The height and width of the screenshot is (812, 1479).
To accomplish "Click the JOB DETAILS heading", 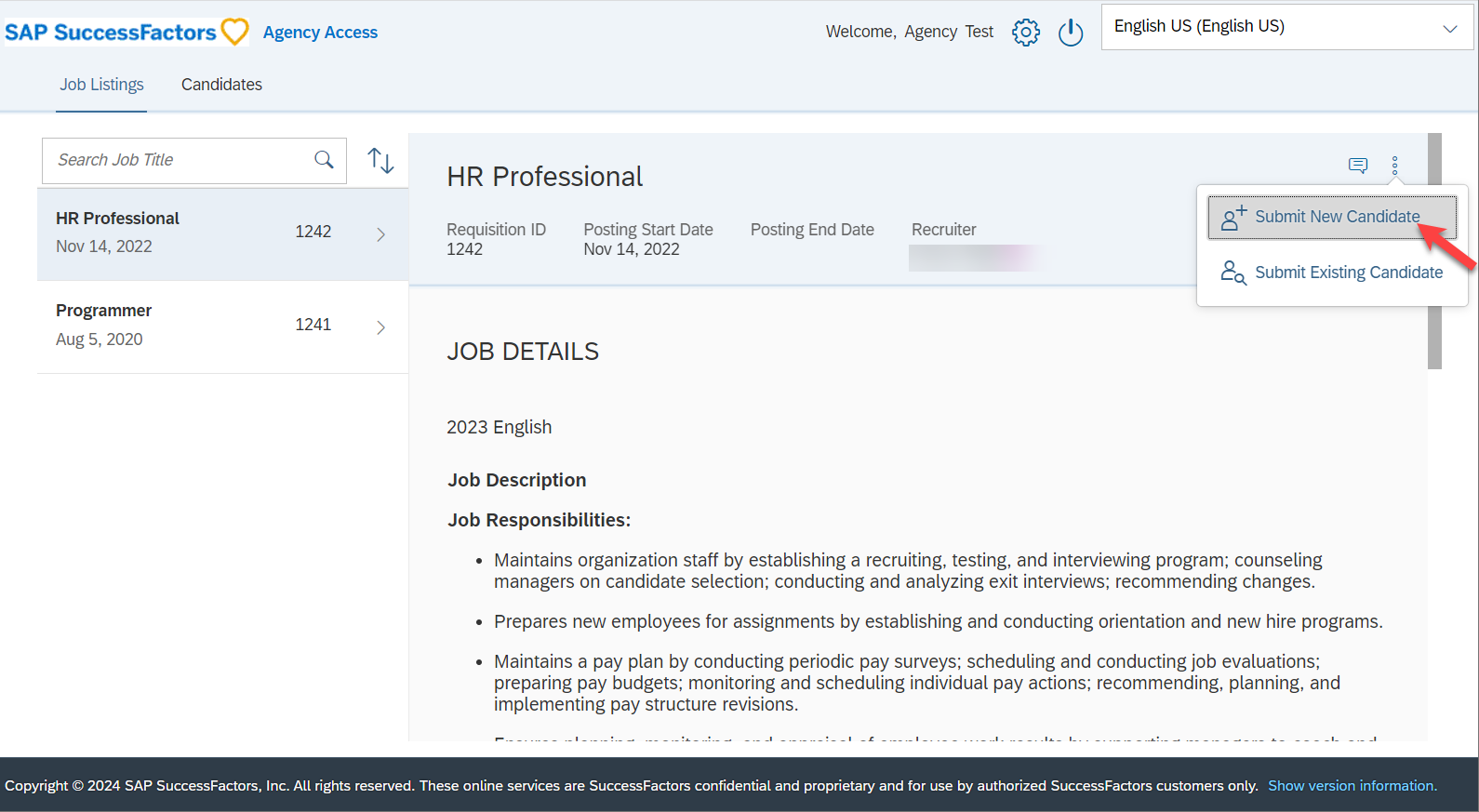I will [x=523, y=352].
